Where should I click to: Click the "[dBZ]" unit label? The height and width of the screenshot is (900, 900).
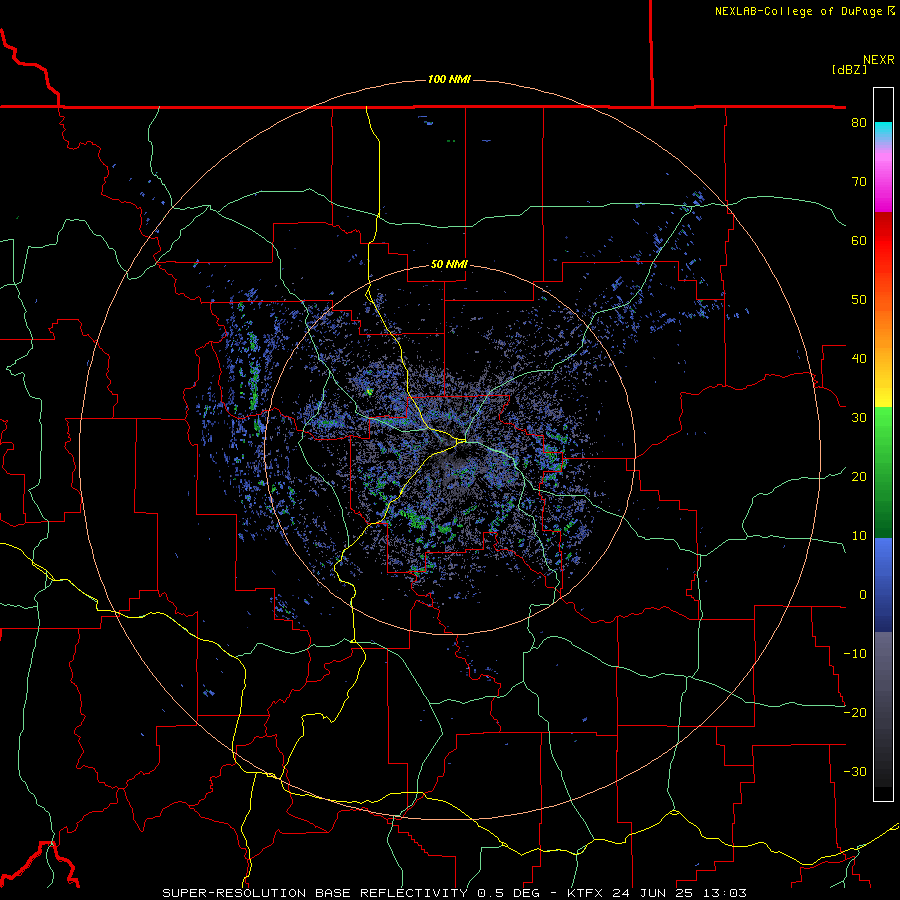tap(849, 70)
